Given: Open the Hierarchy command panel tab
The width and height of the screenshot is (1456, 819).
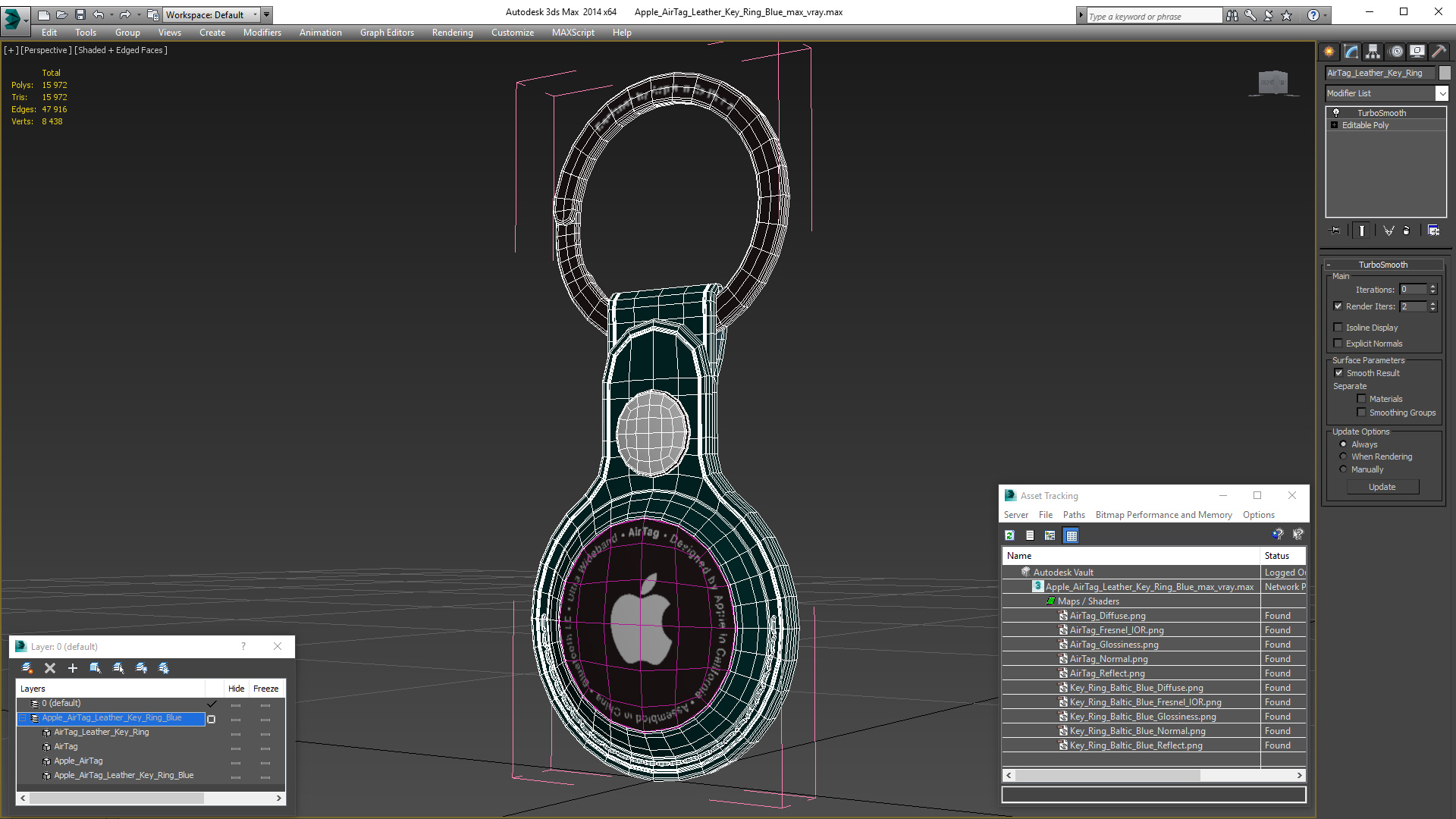Looking at the screenshot, I should (1373, 52).
